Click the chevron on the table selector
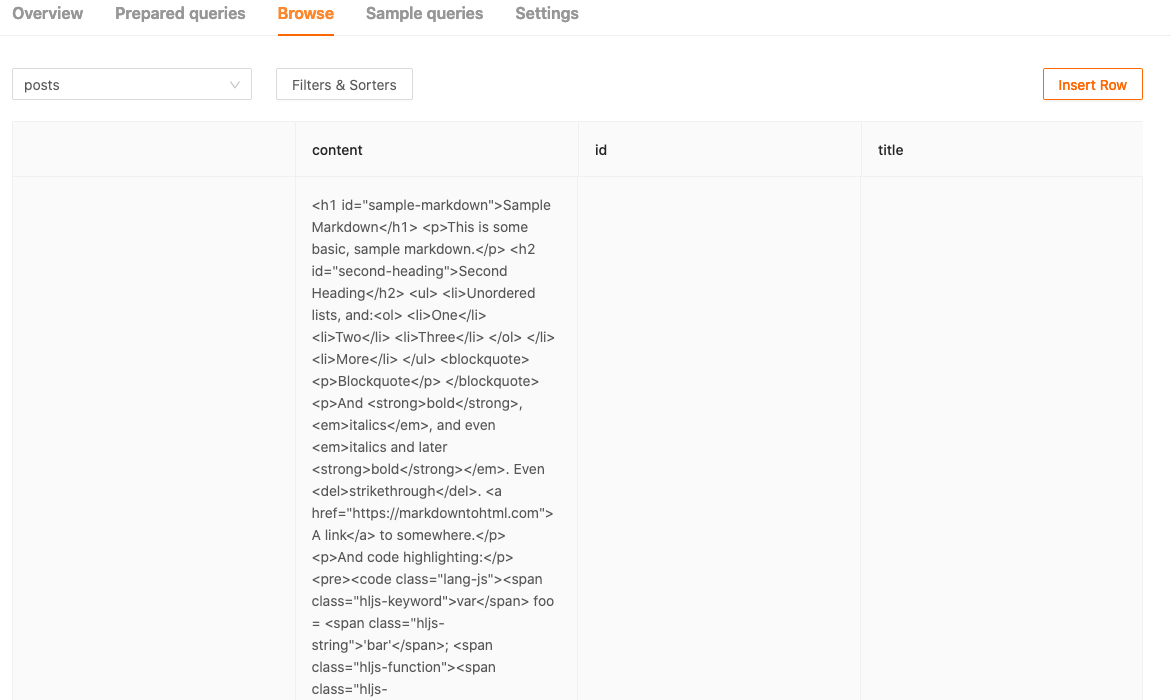 (x=235, y=84)
